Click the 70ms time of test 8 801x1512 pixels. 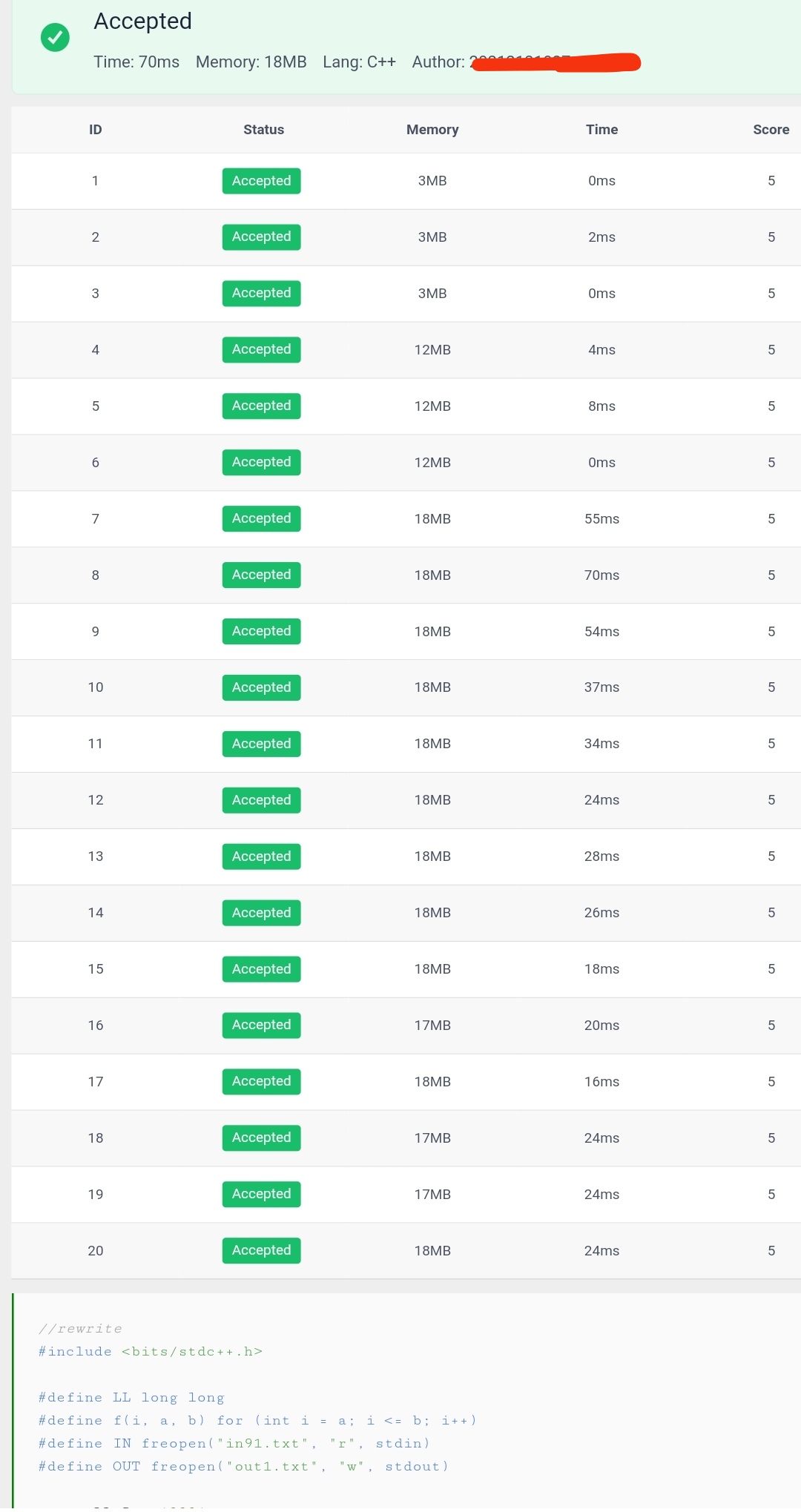[x=601, y=575]
